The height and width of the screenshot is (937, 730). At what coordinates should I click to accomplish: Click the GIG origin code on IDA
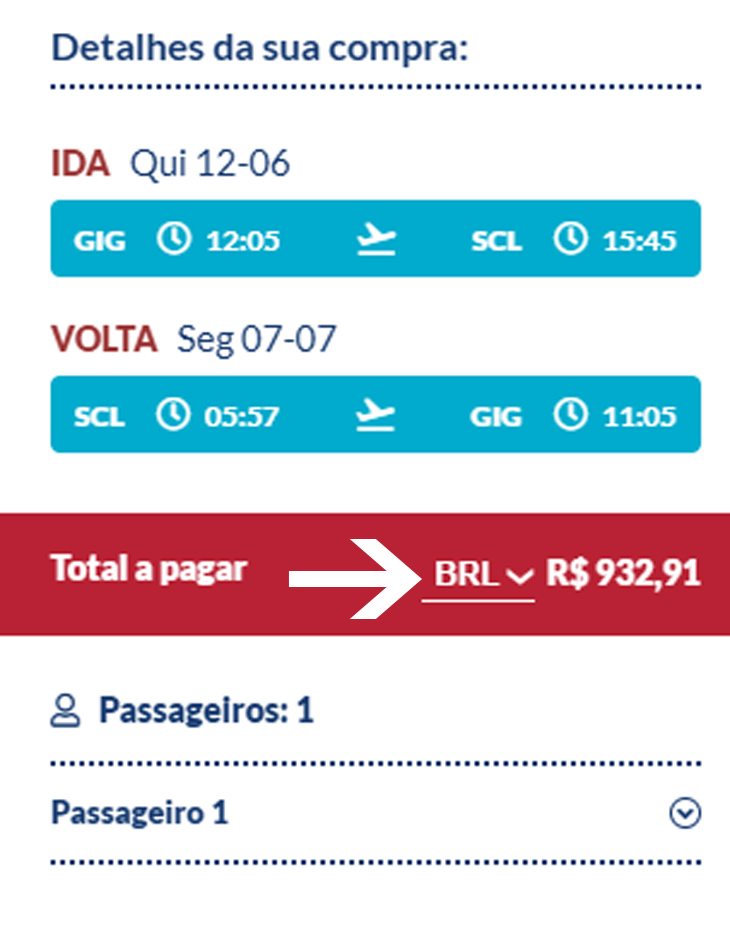(x=100, y=241)
